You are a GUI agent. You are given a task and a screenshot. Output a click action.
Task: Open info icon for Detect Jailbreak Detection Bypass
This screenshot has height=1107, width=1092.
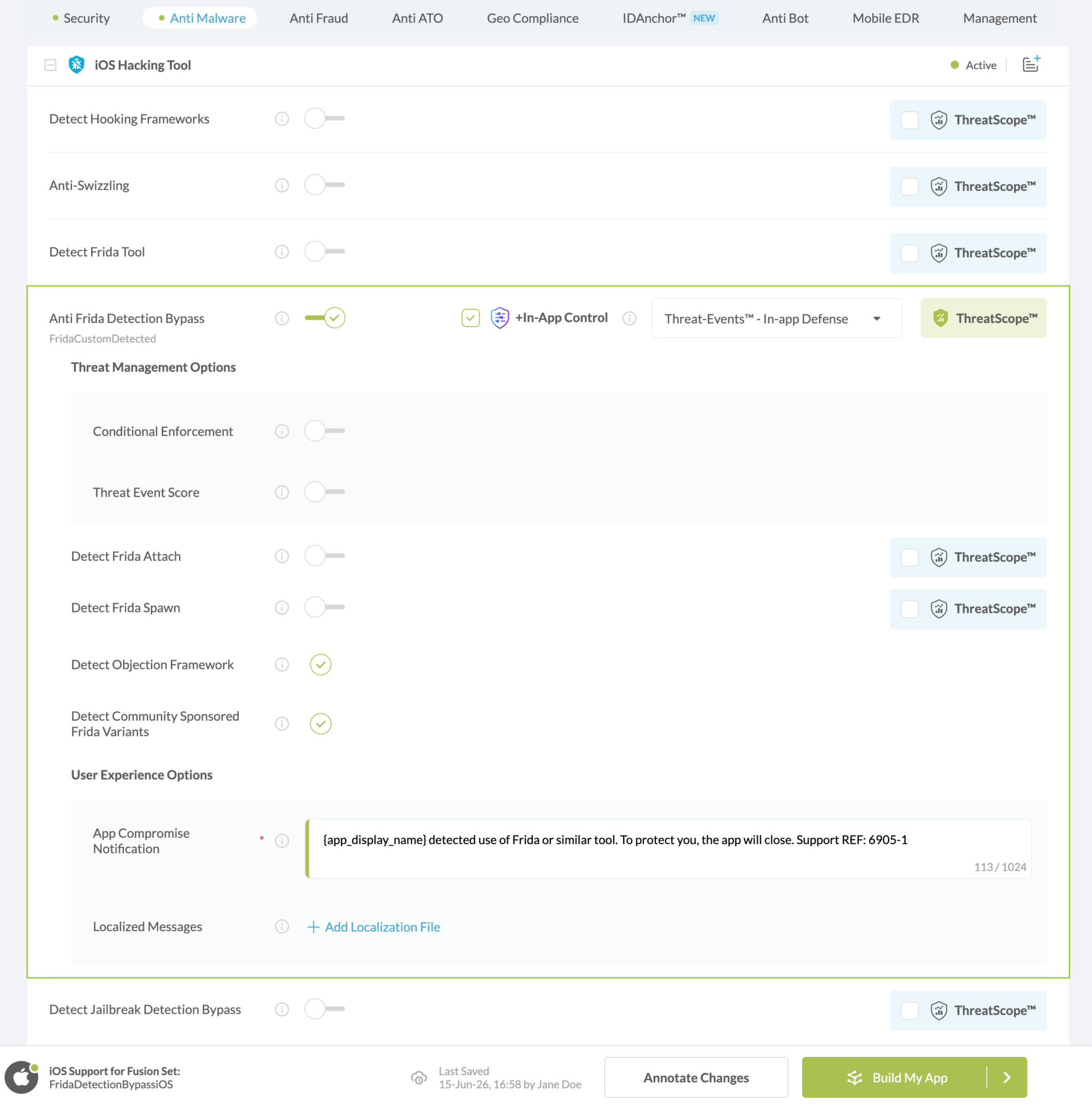(282, 1009)
